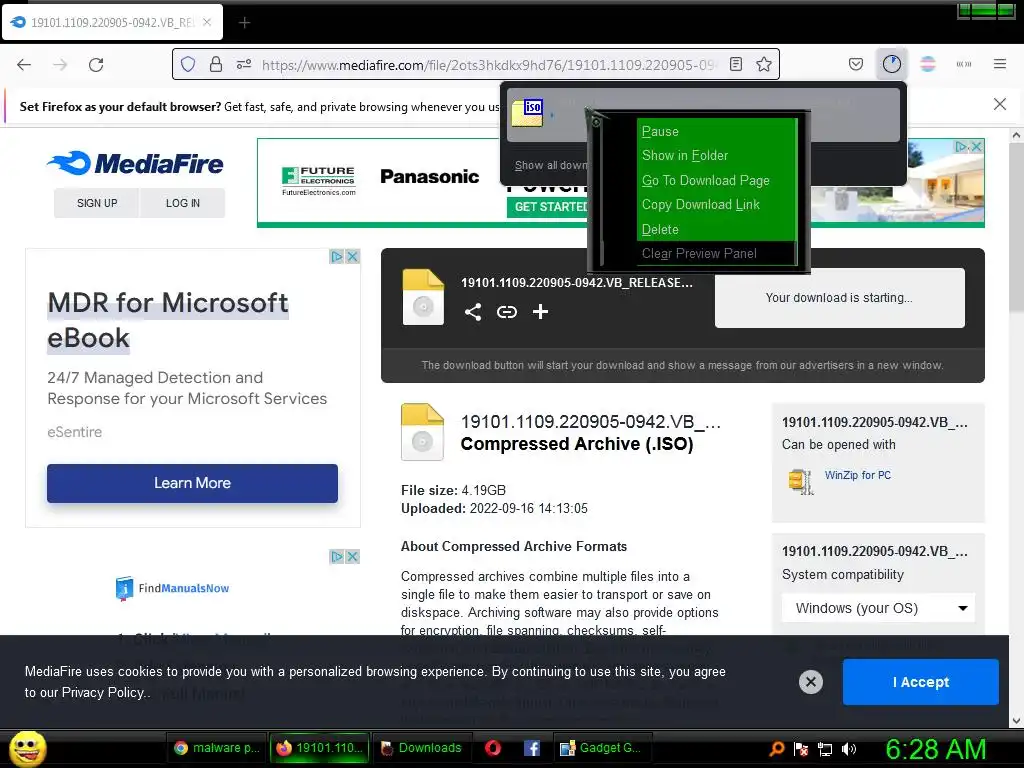Click Learn More on eSentire ad
The image size is (1024, 768).
coord(192,483)
